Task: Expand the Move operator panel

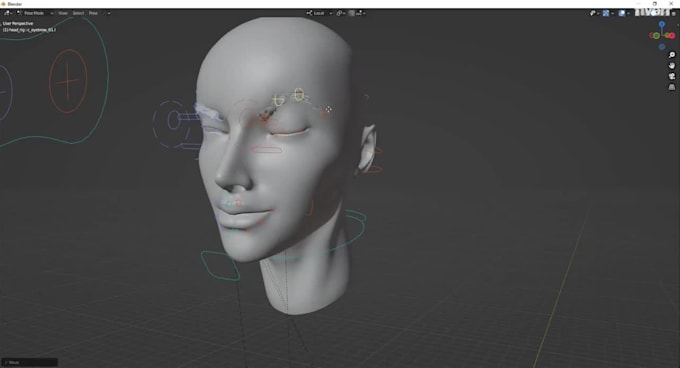Action: pos(29,362)
